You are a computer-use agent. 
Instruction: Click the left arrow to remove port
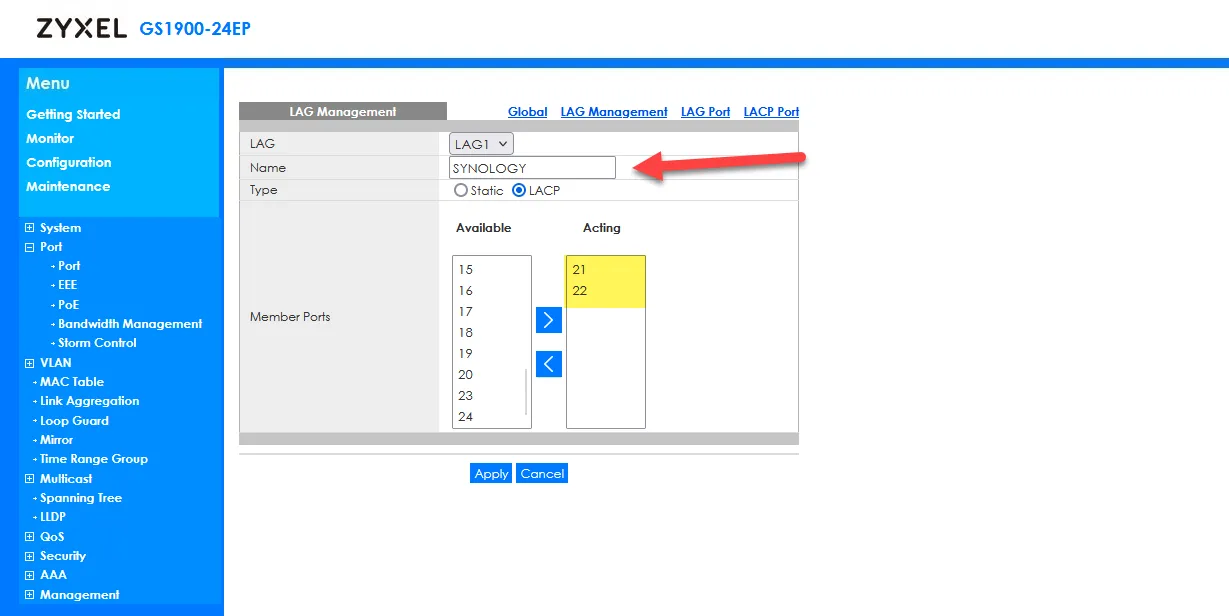click(549, 364)
